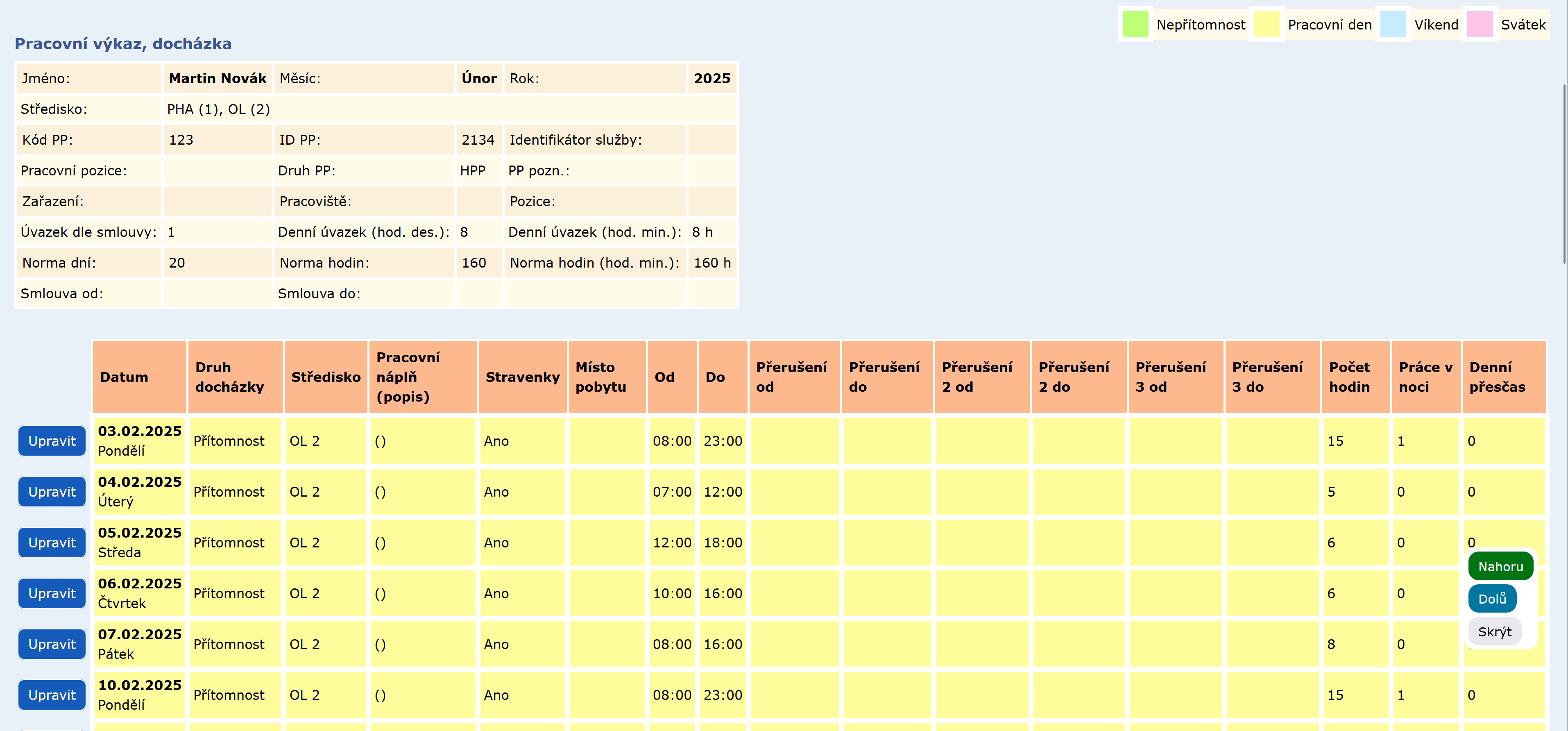Edit the 05.02.2025 Středa entry
Viewport: 1568px width, 731px height.
(x=52, y=543)
